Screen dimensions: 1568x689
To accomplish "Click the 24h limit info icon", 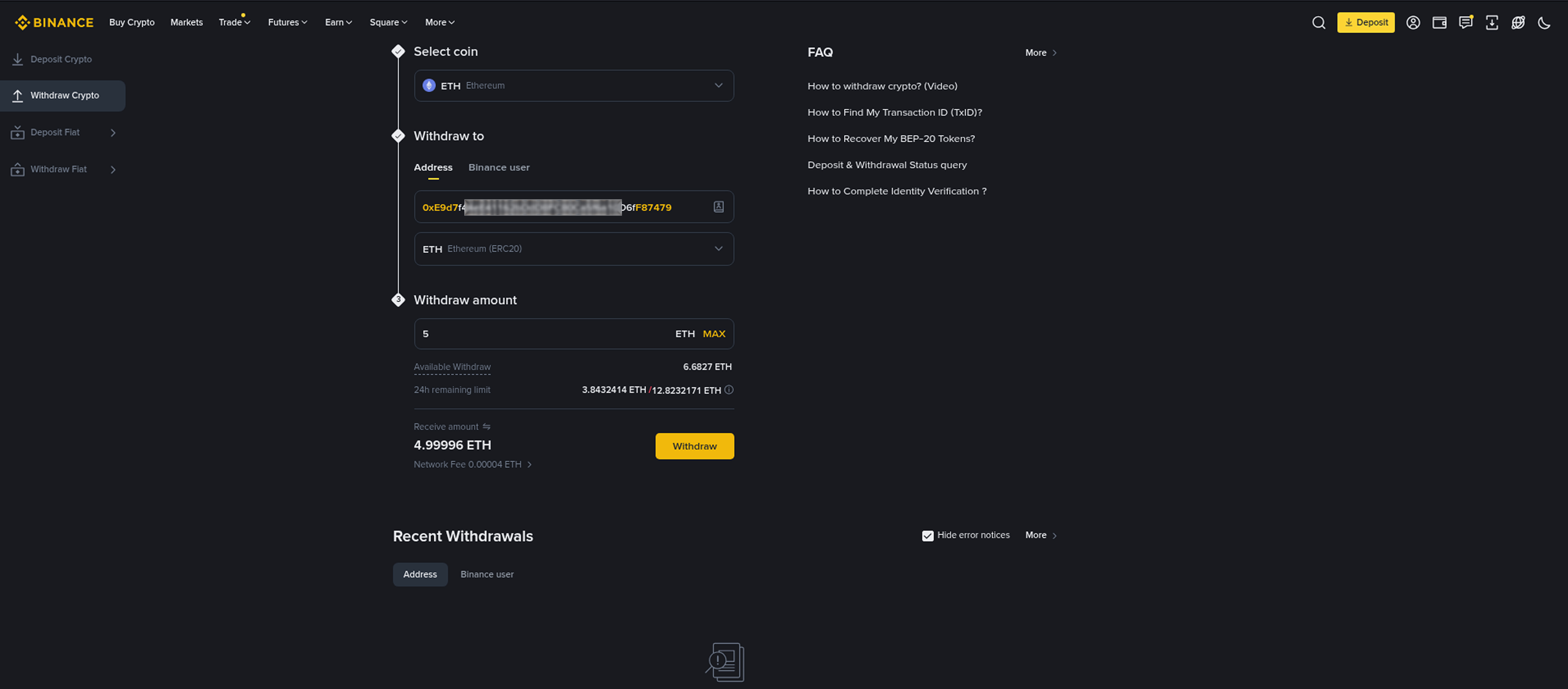I will coord(729,390).
